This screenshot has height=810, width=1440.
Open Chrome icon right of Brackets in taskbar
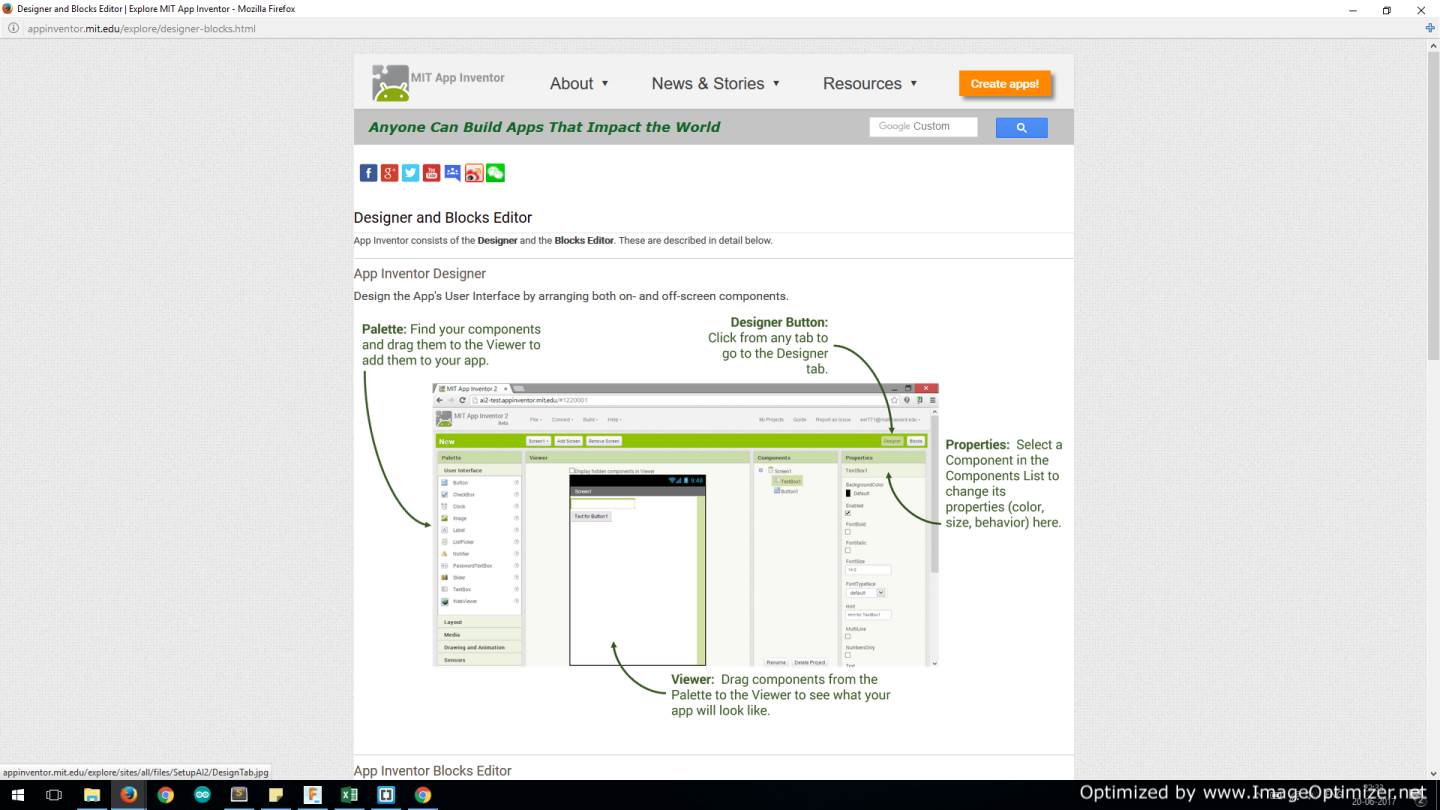pos(423,795)
